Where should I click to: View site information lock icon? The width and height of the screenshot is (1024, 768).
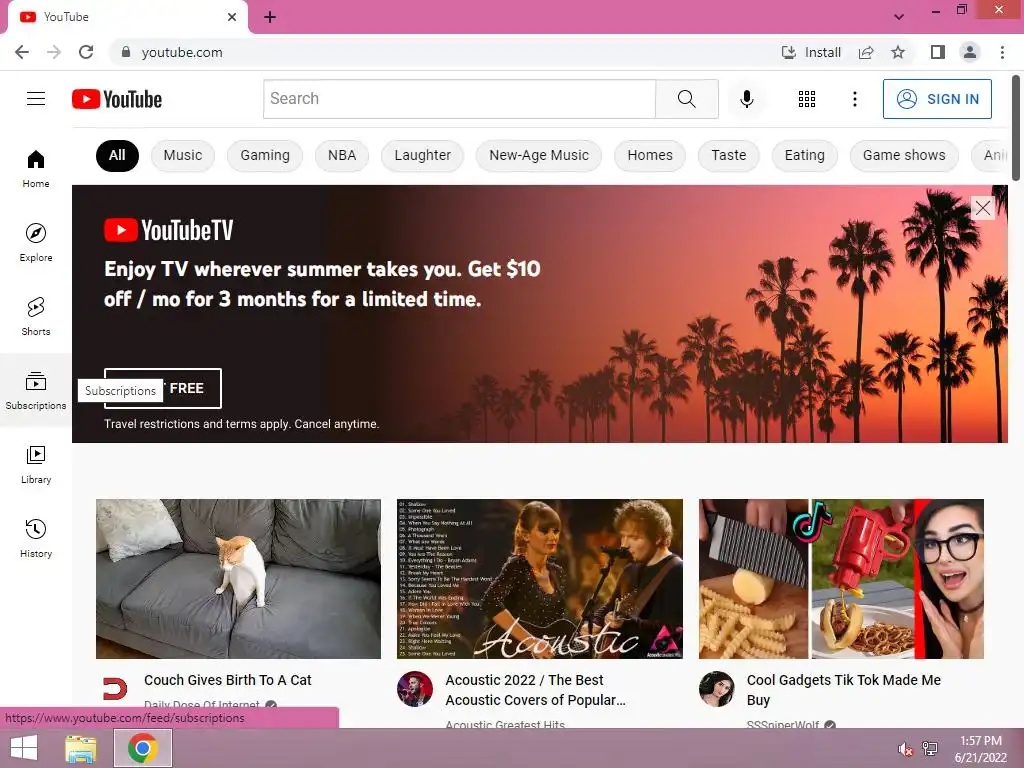[x=126, y=52]
